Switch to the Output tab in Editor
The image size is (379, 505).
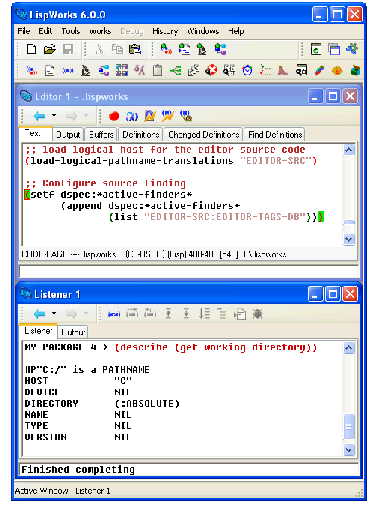point(68,135)
